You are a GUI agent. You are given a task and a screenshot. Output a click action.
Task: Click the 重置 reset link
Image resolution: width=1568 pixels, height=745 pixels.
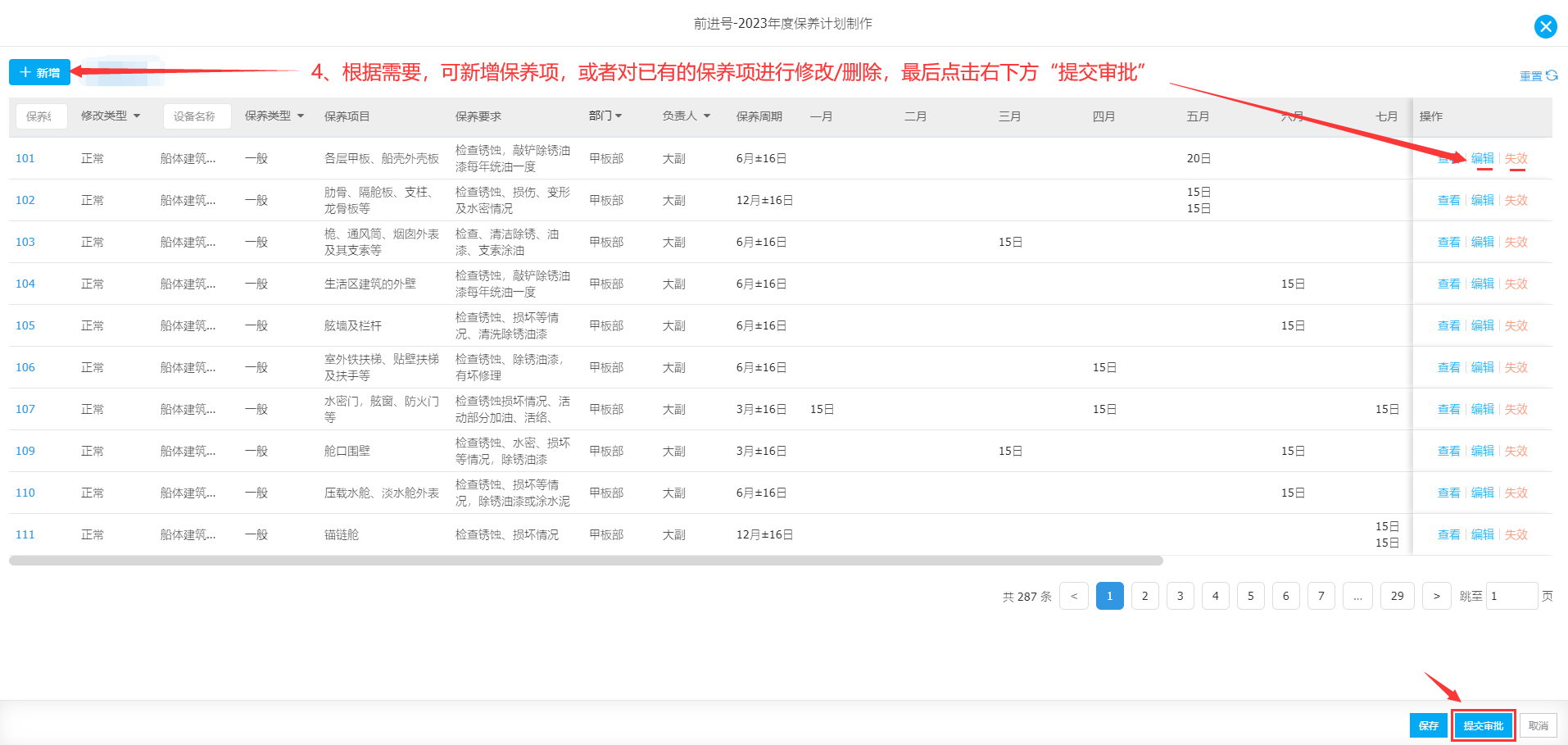[x=1531, y=76]
